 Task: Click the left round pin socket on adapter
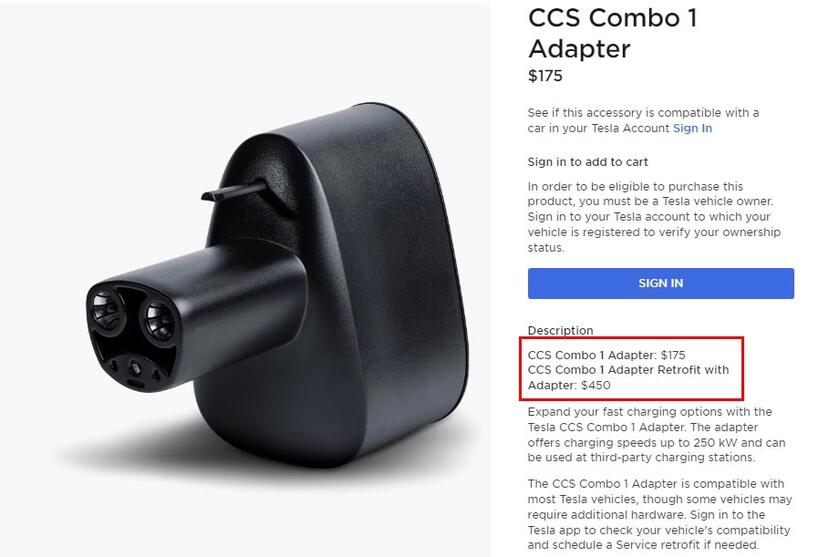click(x=107, y=310)
